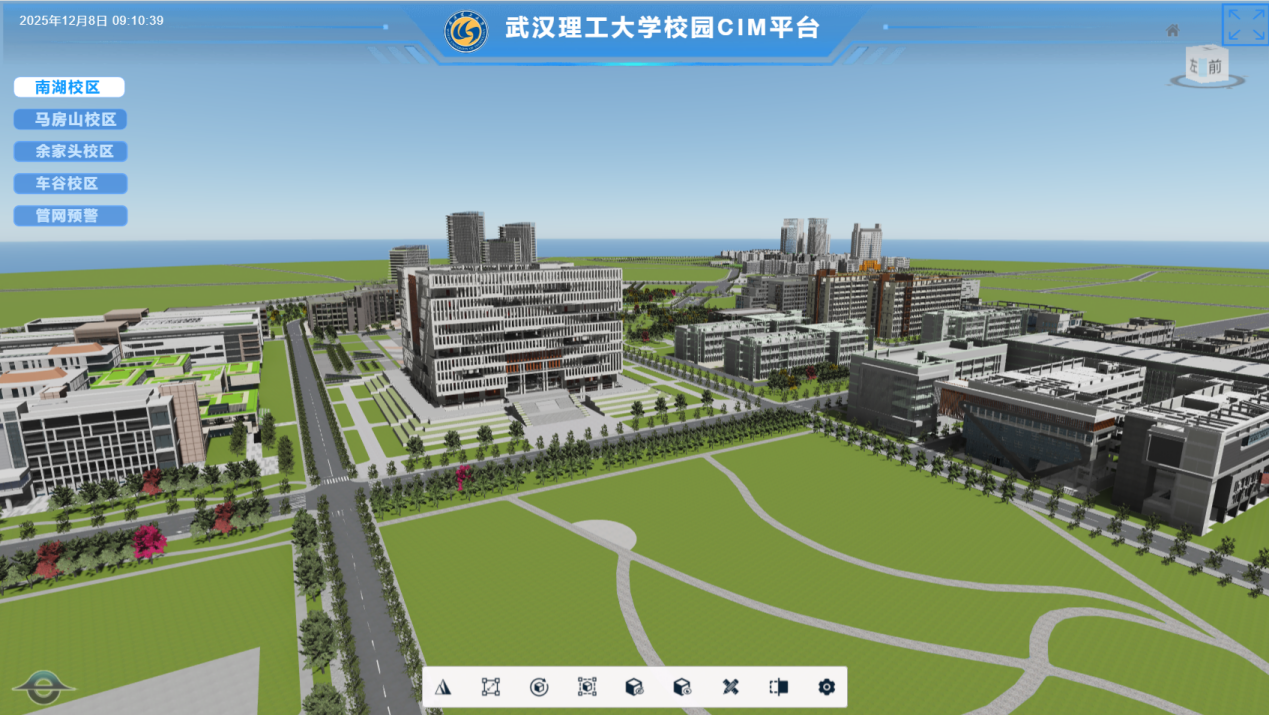Click the mountain-shaped terrain tool icon

(x=442, y=687)
